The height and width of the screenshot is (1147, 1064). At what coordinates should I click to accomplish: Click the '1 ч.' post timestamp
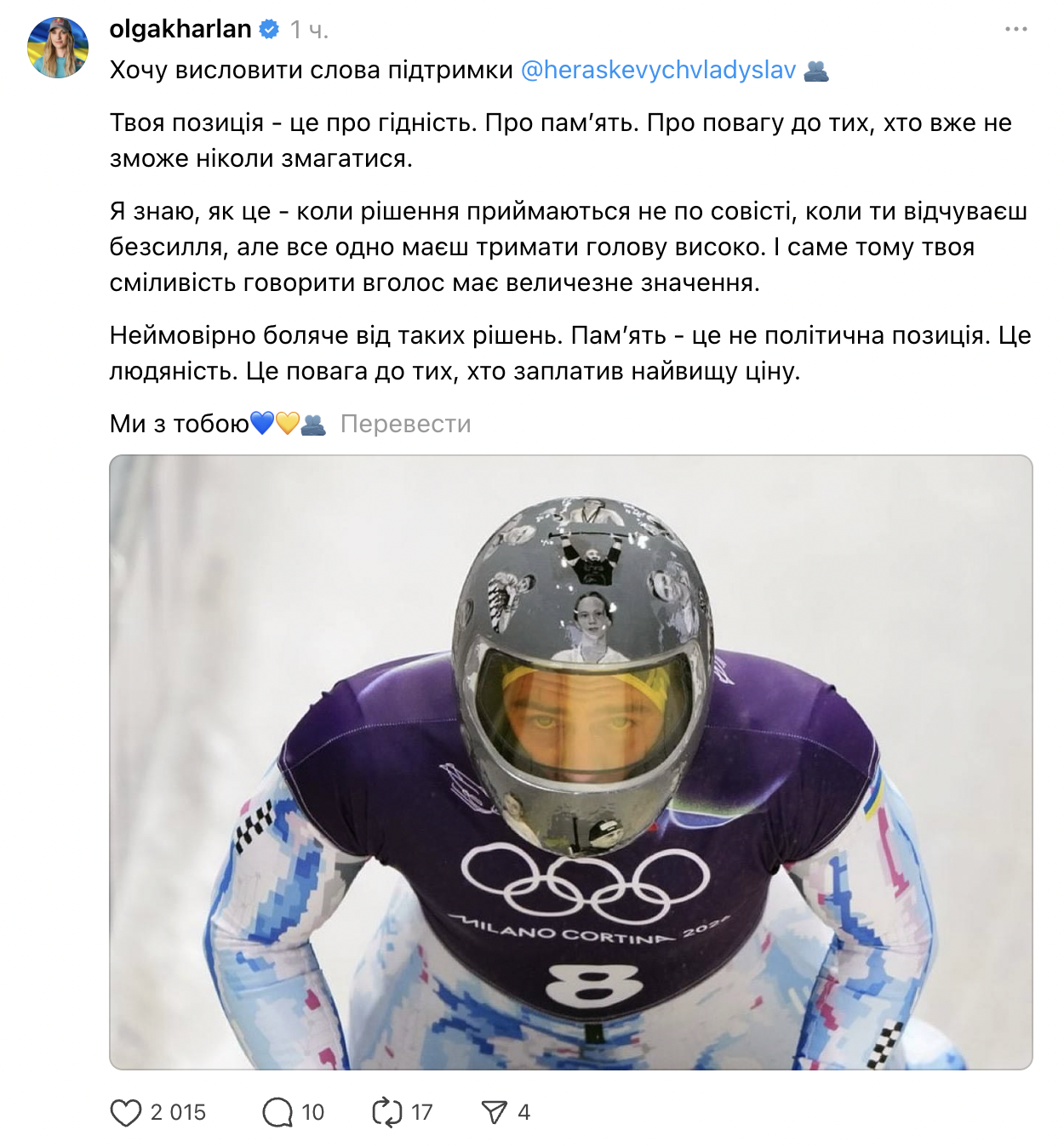(x=308, y=31)
